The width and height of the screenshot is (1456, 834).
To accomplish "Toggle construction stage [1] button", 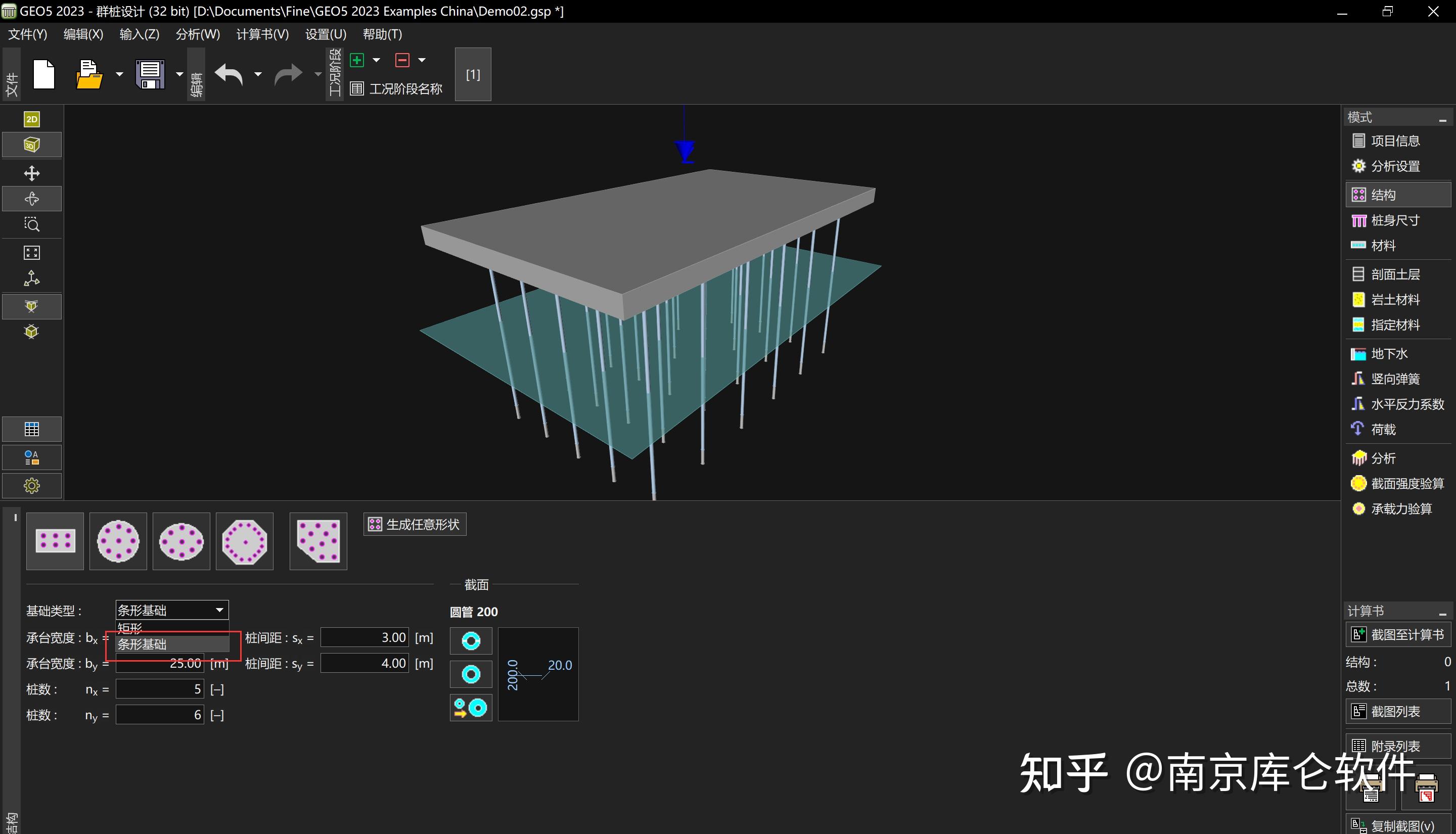I will coord(473,74).
